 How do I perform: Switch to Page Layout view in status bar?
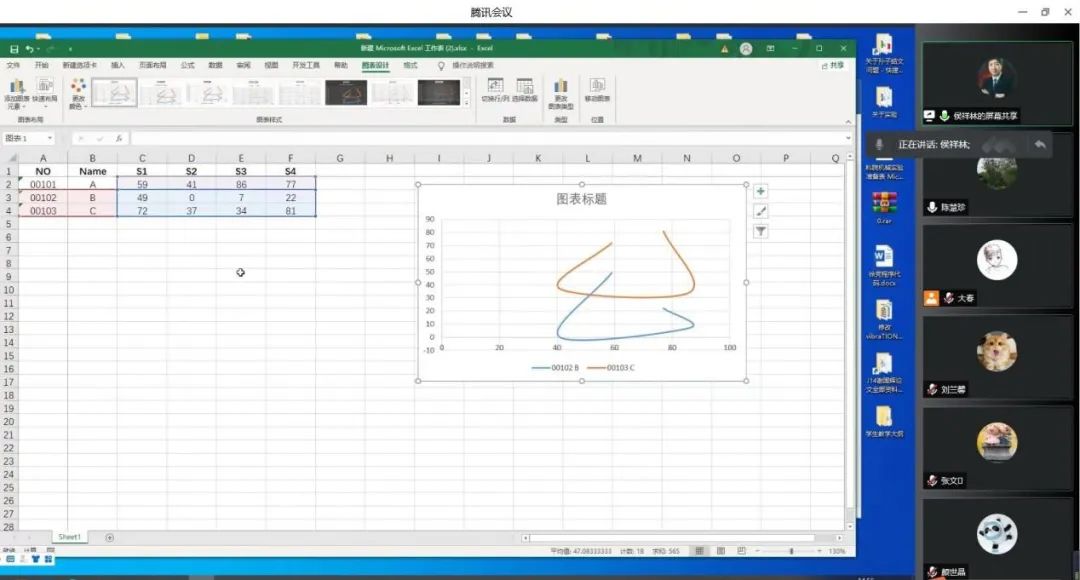click(x=717, y=551)
